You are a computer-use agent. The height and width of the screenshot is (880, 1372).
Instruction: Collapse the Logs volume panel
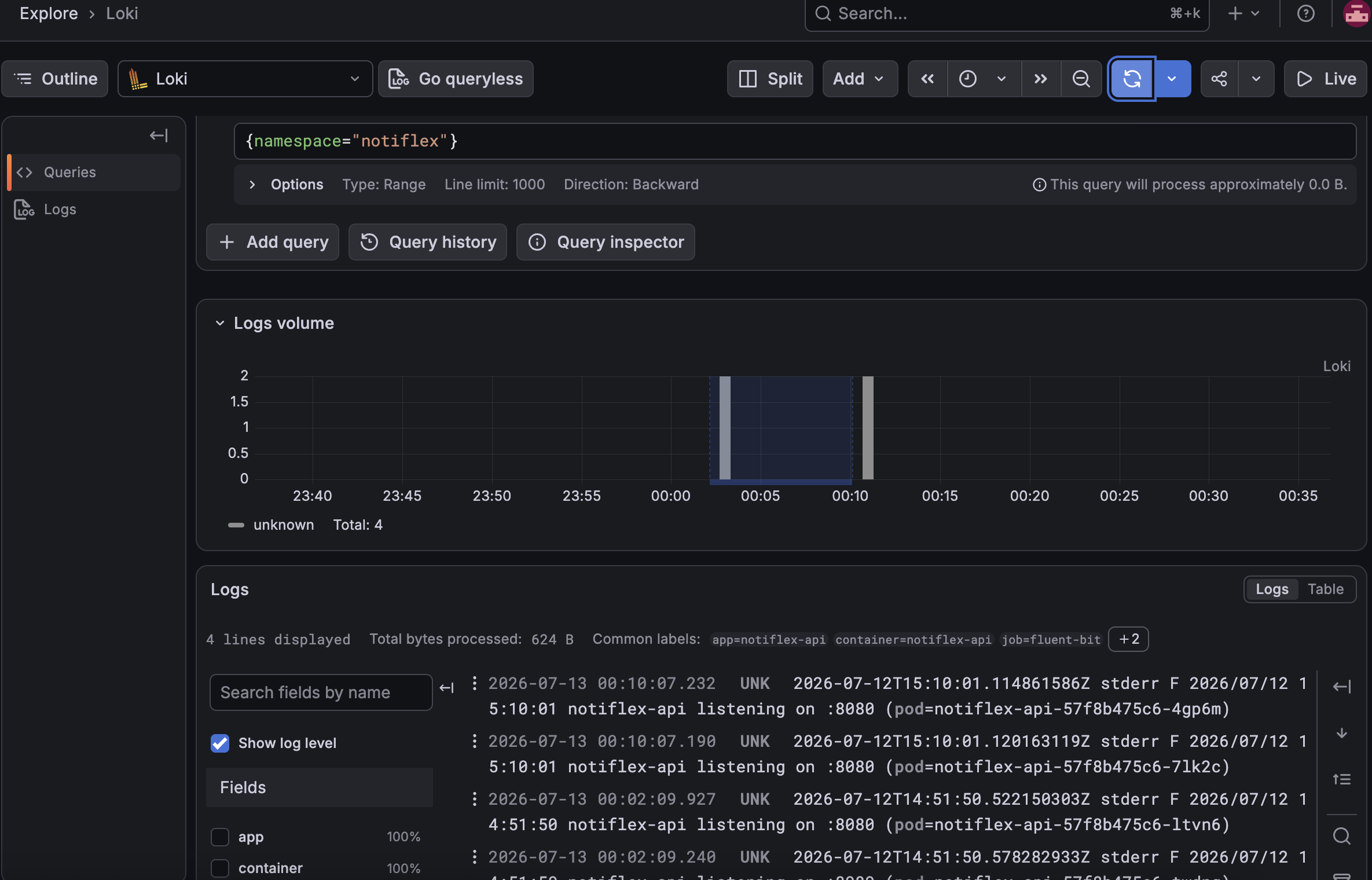point(220,323)
